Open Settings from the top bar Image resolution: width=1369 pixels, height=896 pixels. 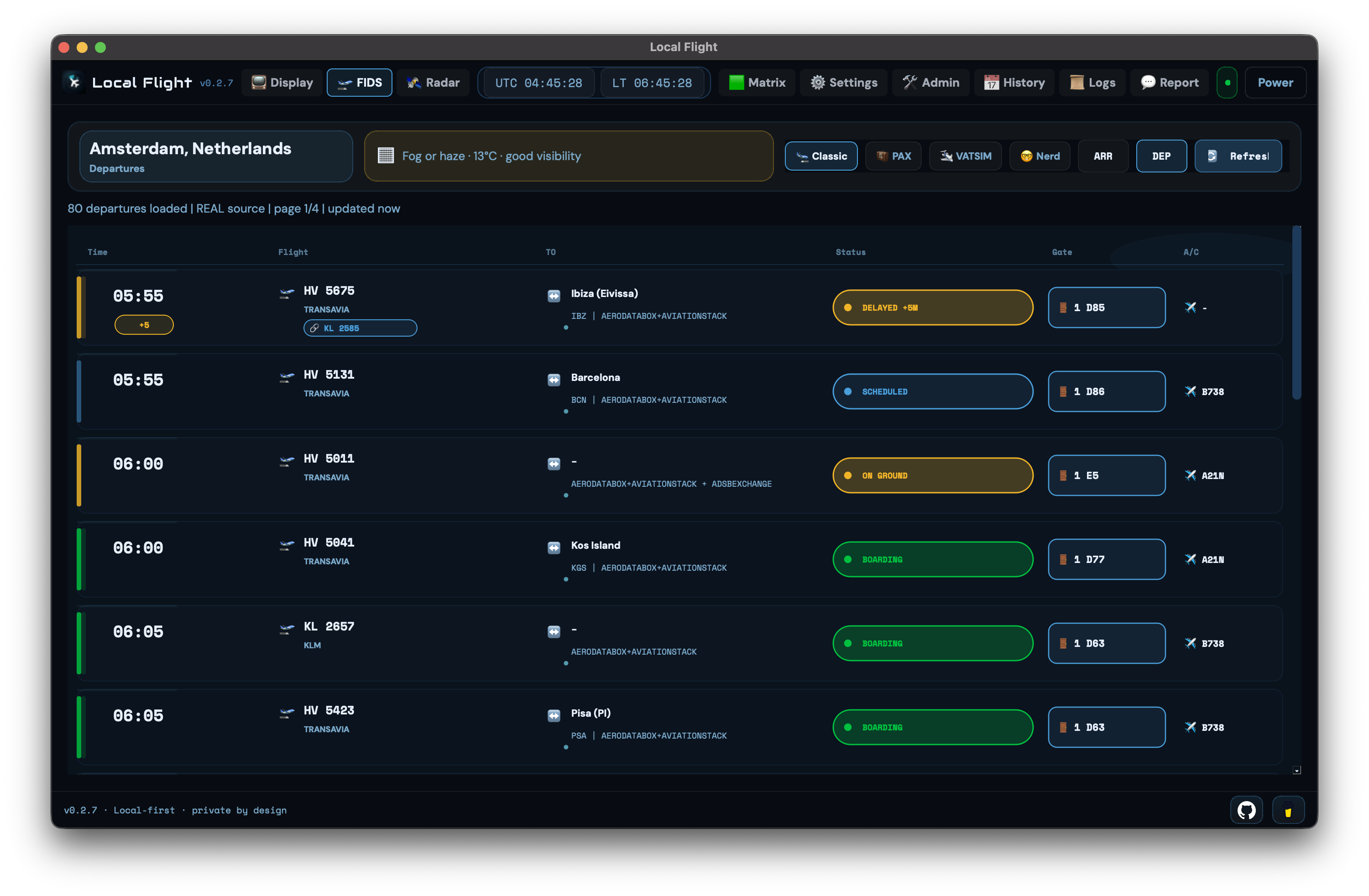point(843,82)
